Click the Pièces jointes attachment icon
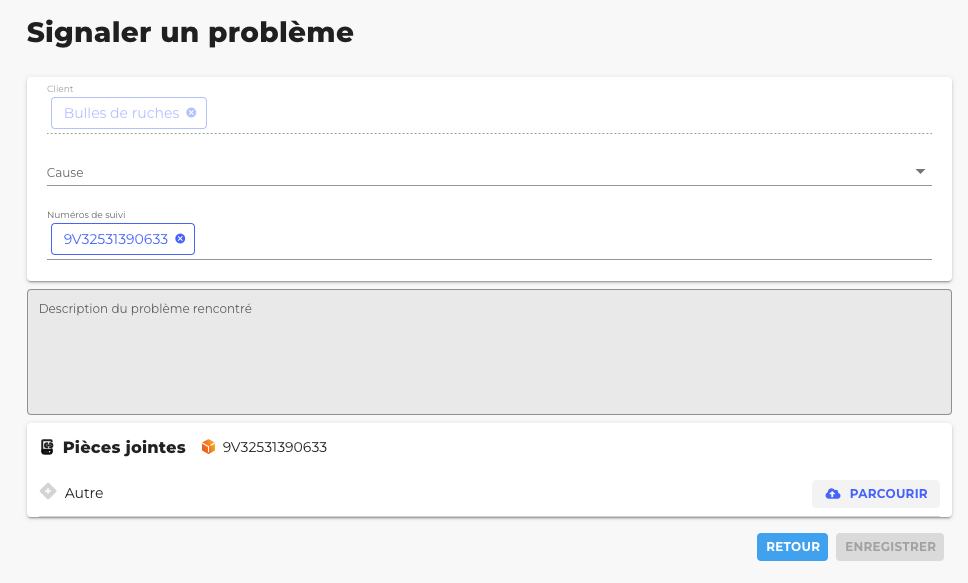Viewport: 968px width, 583px height. [x=47, y=447]
